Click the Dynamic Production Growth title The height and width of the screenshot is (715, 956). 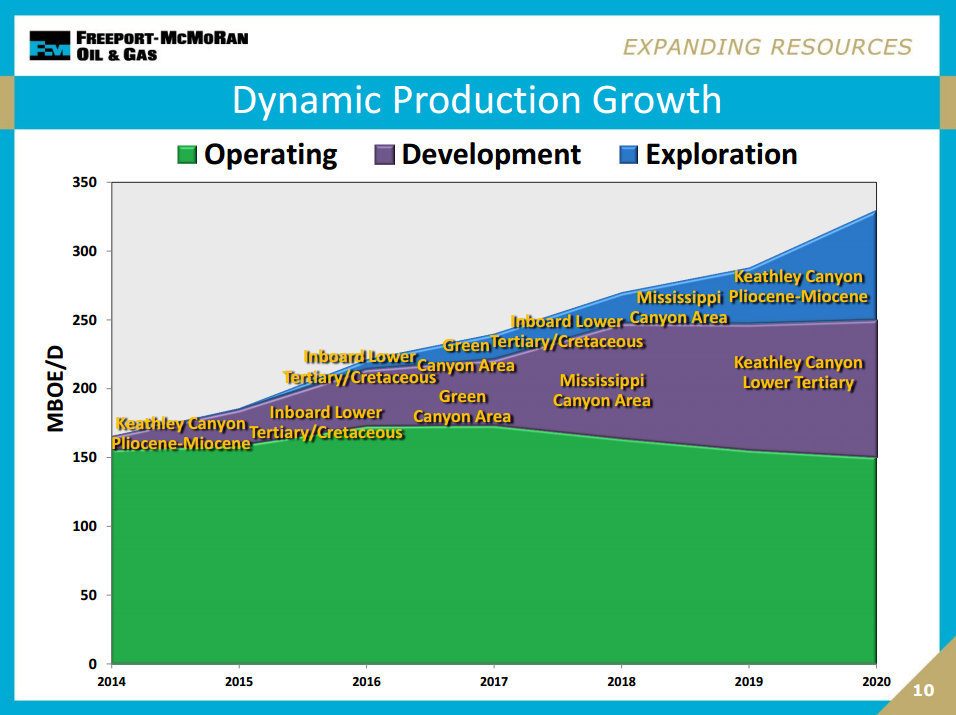(476, 100)
